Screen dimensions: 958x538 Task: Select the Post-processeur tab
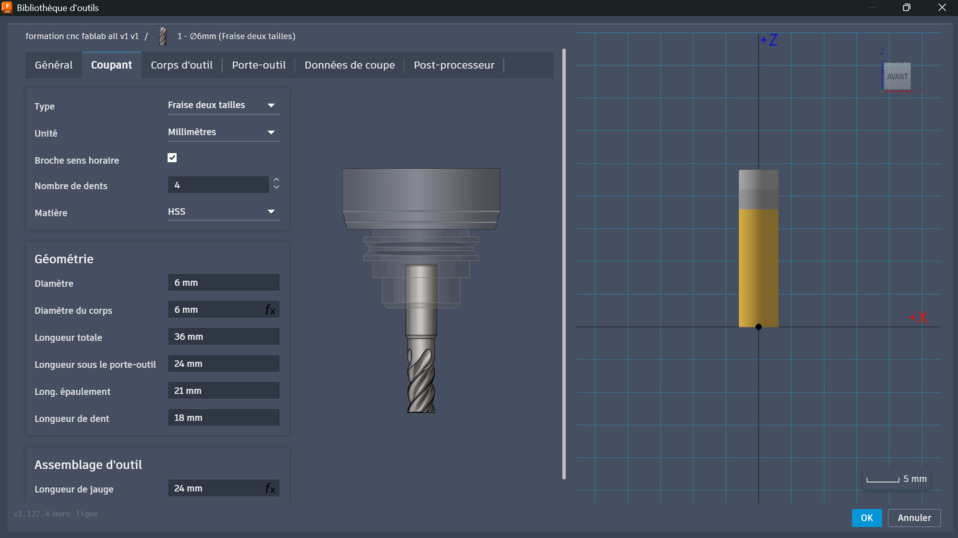454,65
